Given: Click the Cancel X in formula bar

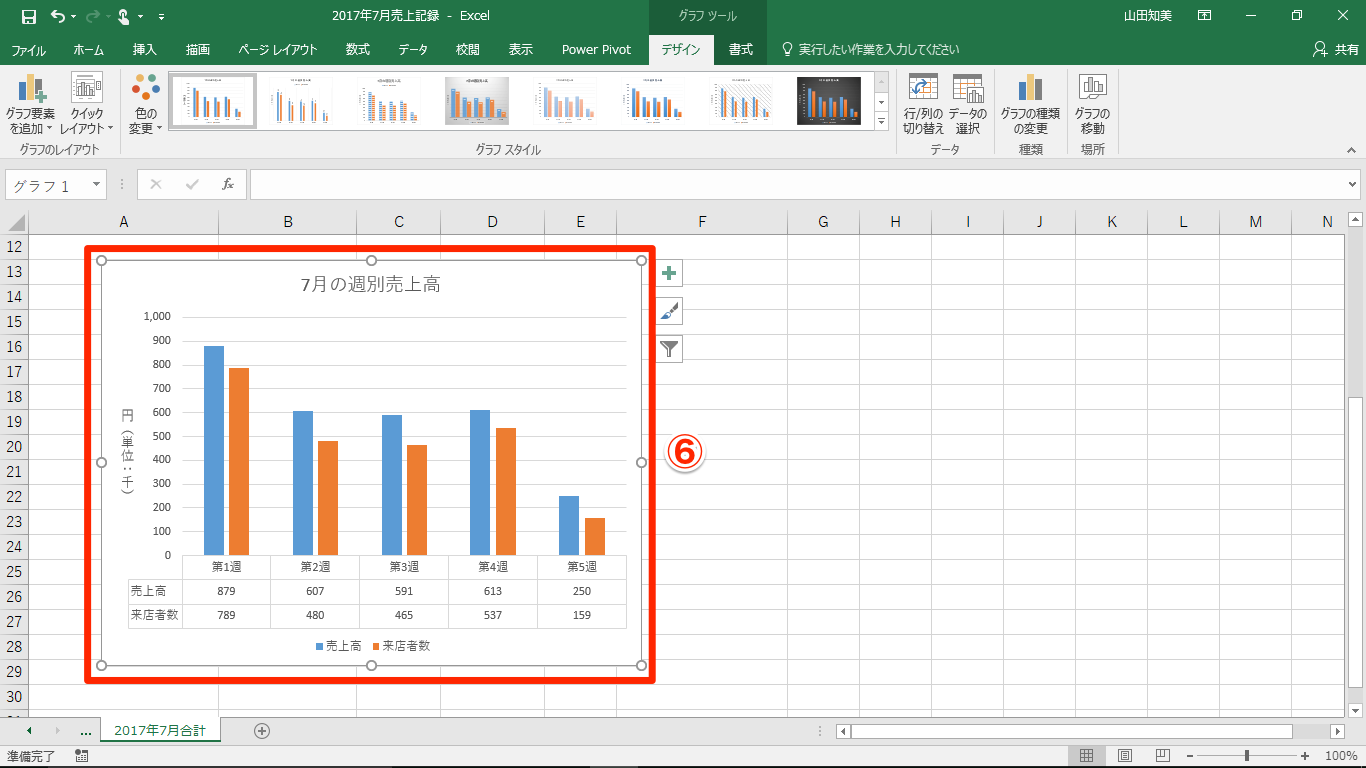Looking at the screenshot, I should [156, 184].
